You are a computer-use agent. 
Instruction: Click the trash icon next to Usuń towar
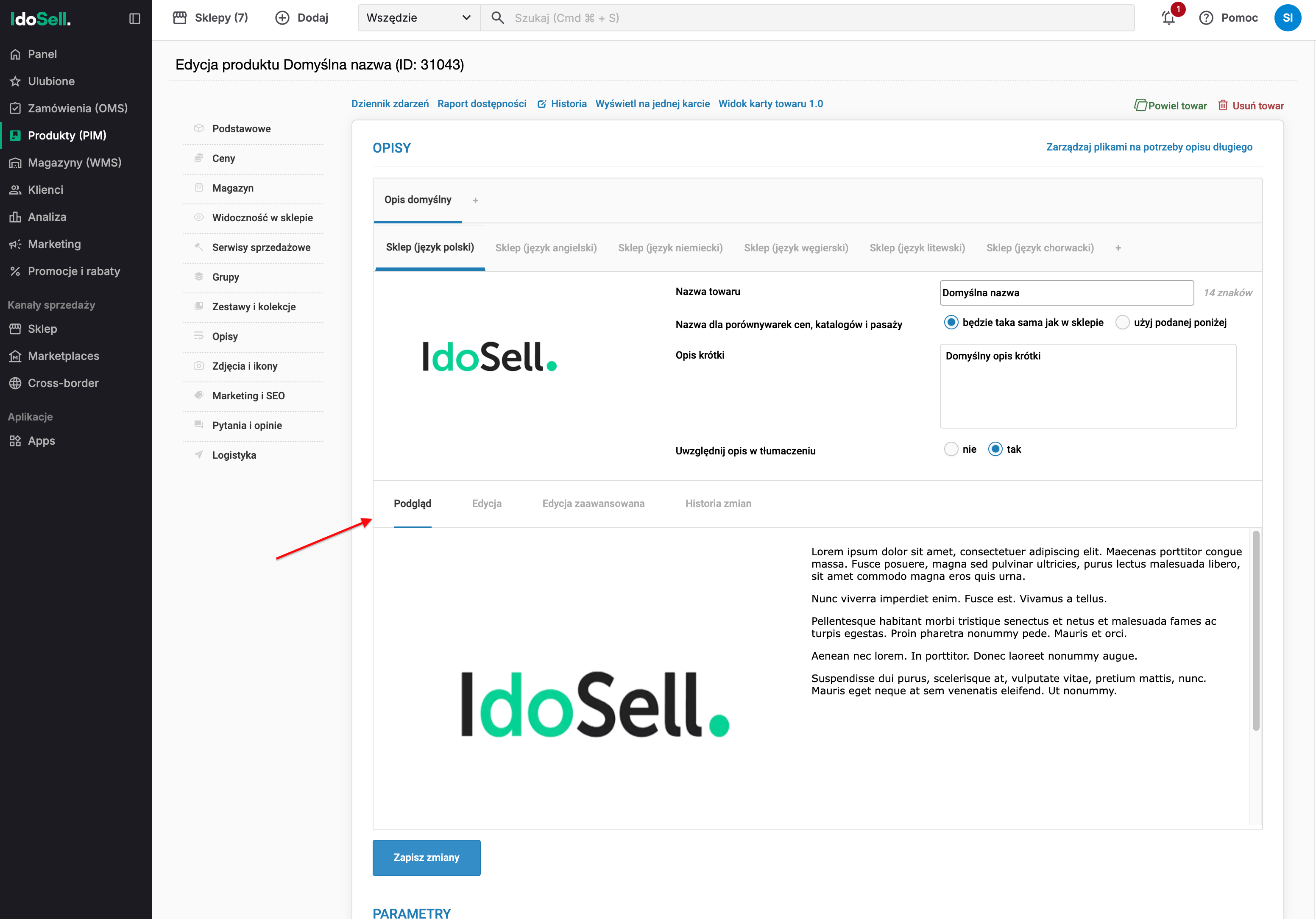(x=1223, y=105)
